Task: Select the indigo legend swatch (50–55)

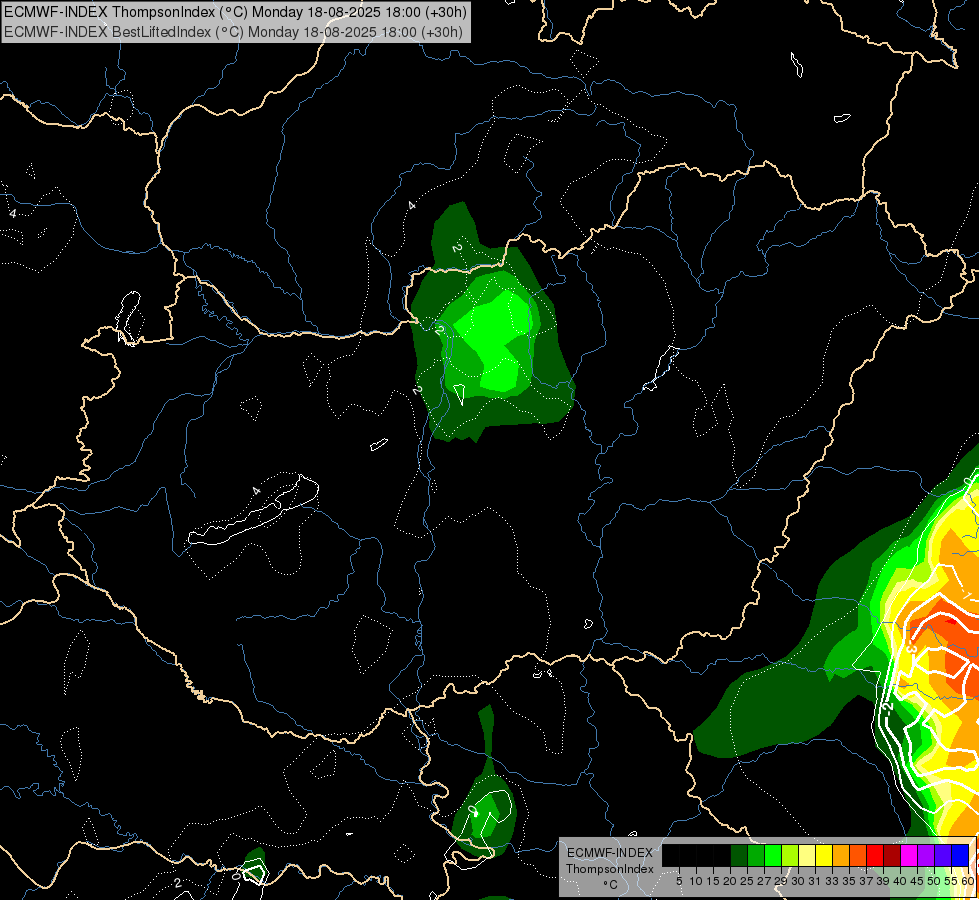Action: (943, 856)
